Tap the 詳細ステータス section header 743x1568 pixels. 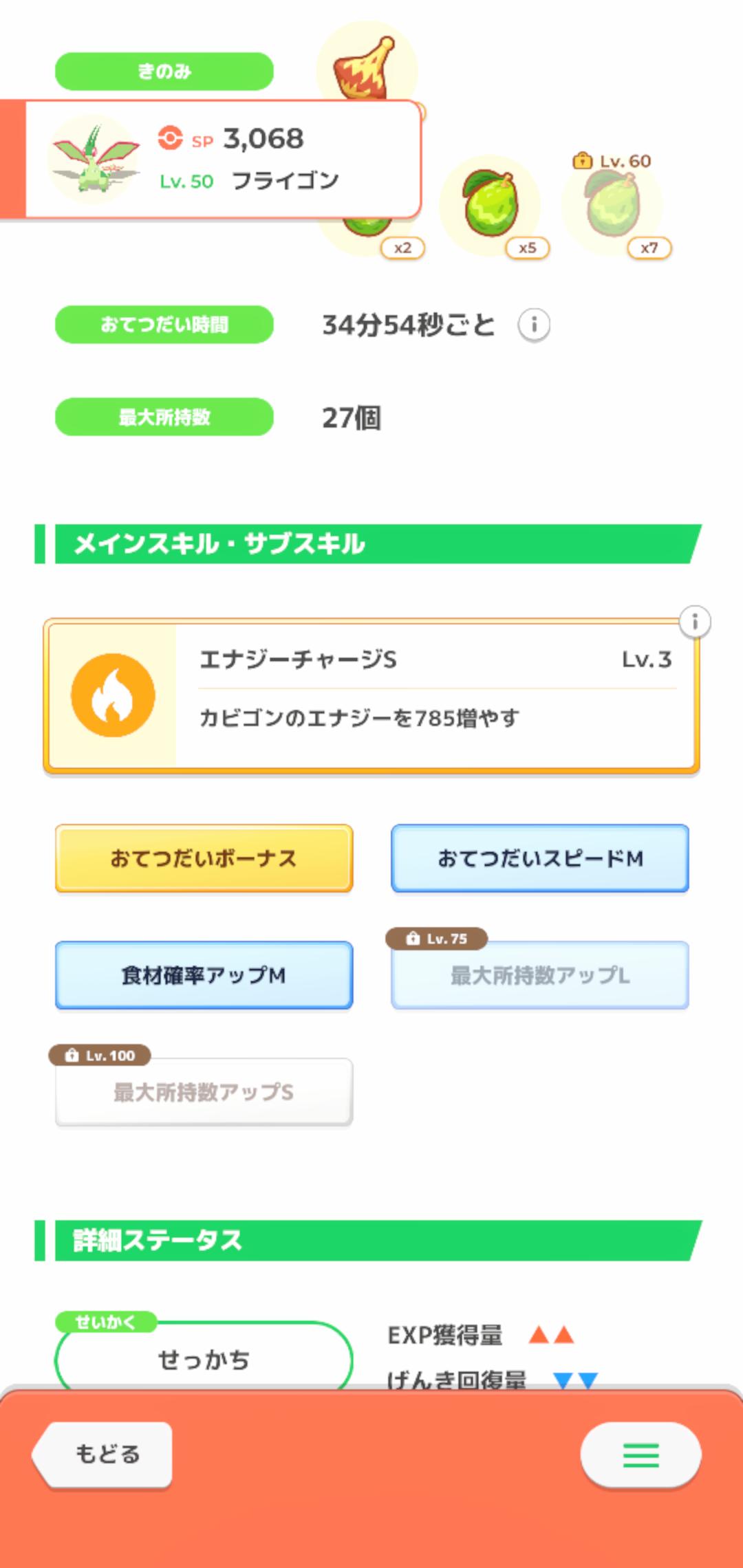[371, 1241]
